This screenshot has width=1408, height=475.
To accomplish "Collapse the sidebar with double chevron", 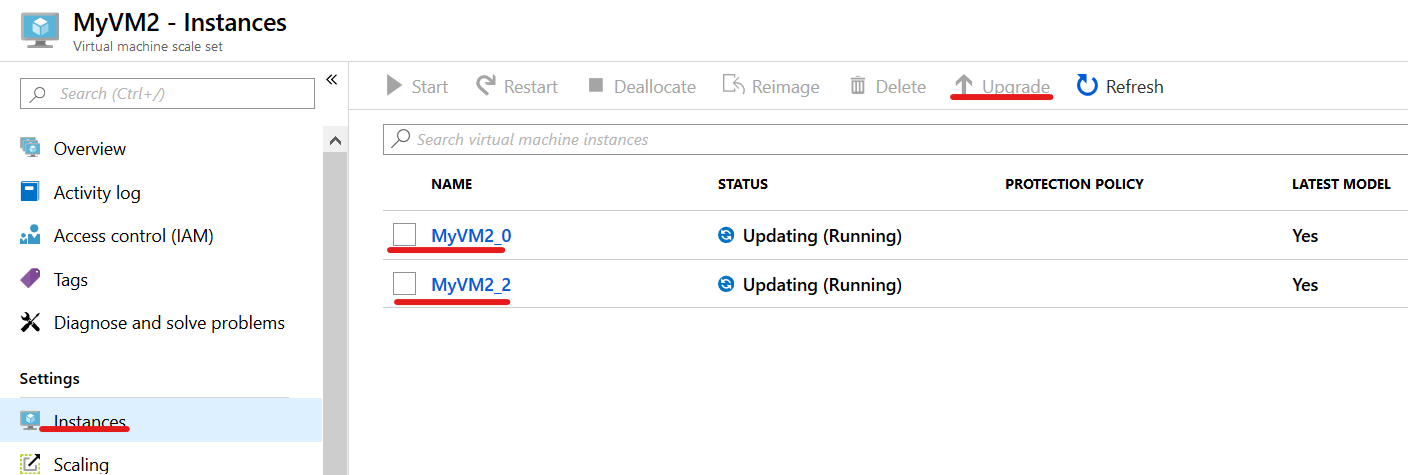I will [x=332, y=80].
